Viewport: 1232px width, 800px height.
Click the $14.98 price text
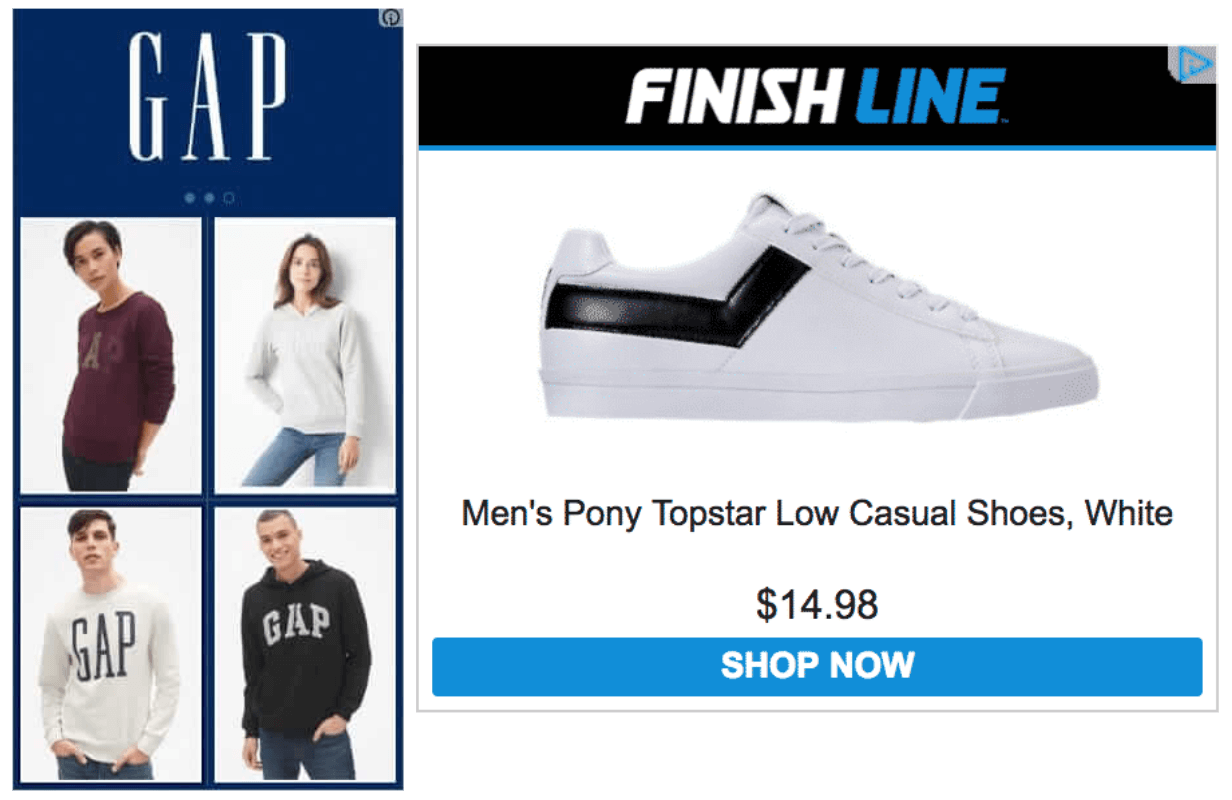[x=817, y=604]
